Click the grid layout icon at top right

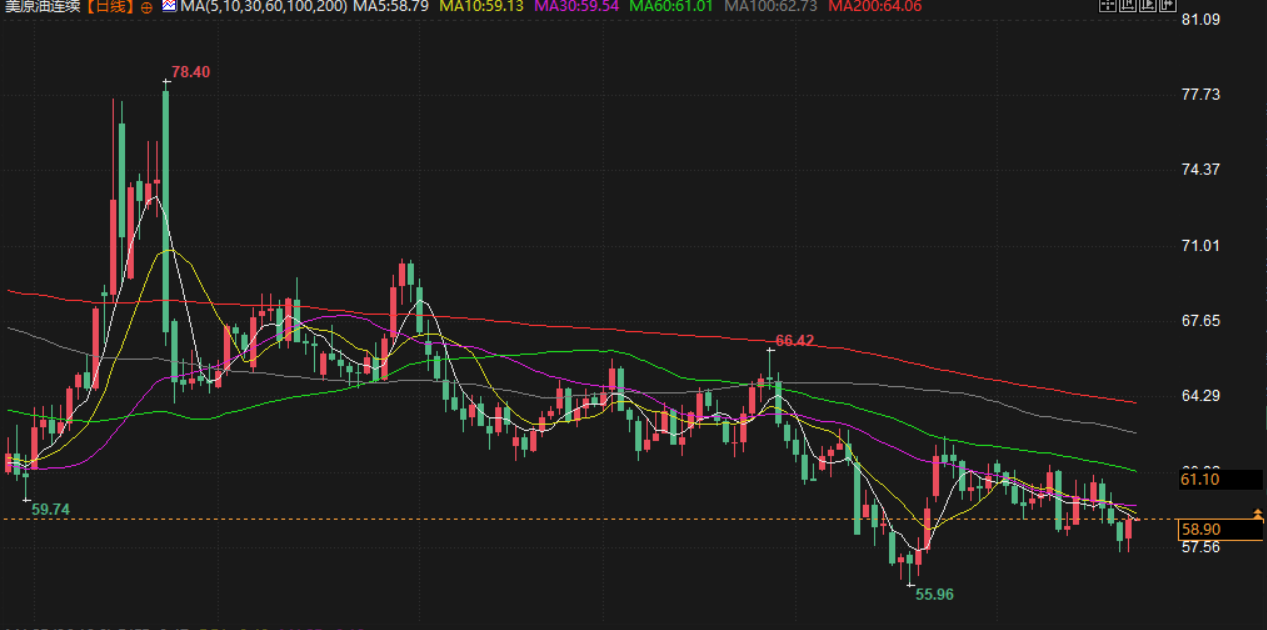(1107, 5)
